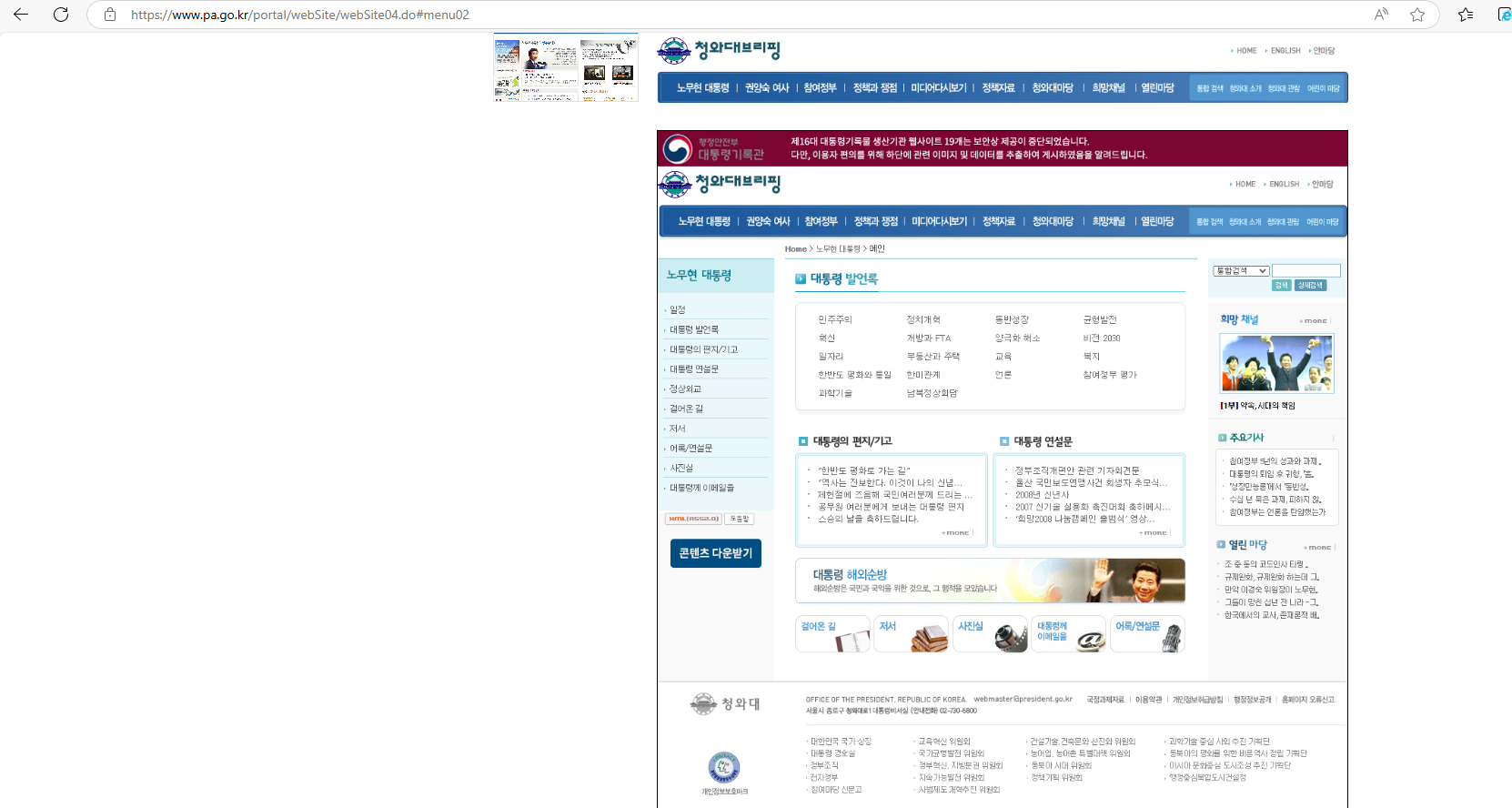
Task: Open 정책자료 in the nav bar above the breadcrumb
Action: [x=999, y=221]
